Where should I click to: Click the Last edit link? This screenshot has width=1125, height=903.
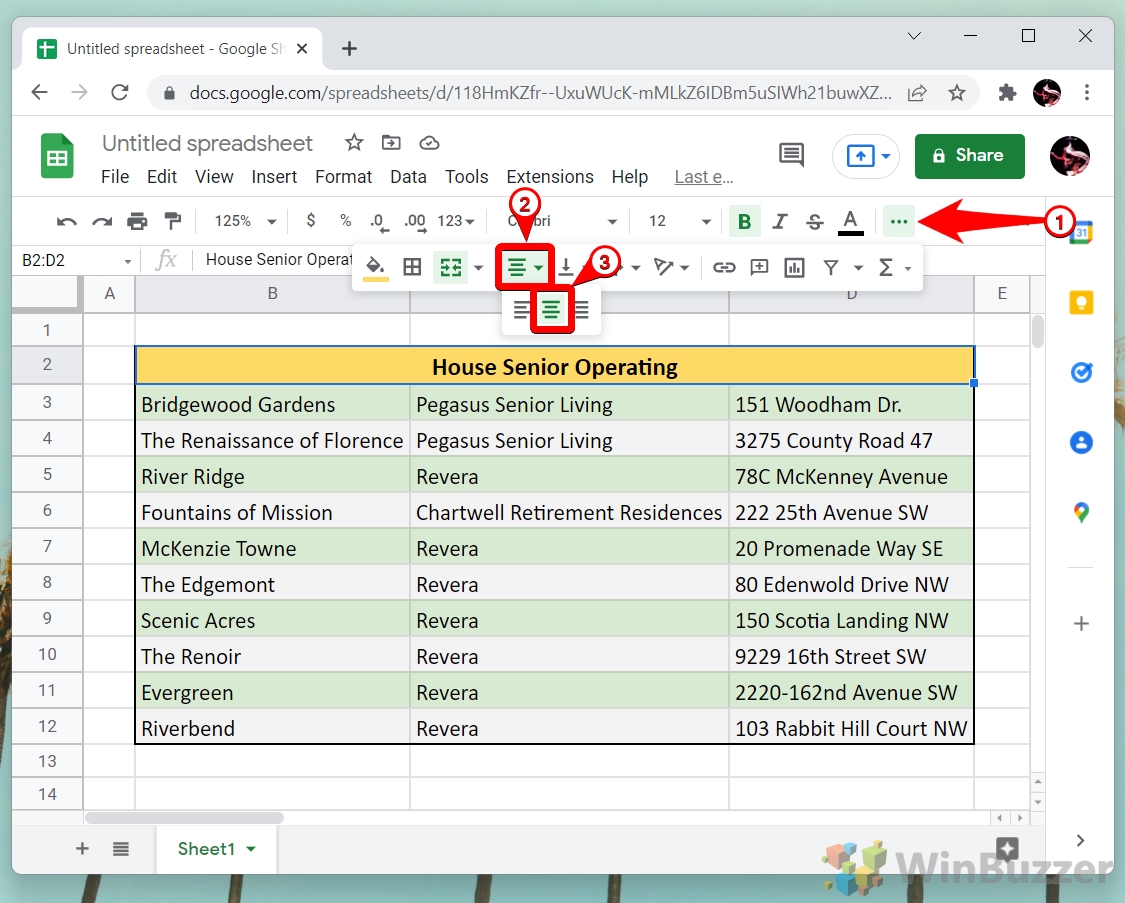click(x=703, y=176)
